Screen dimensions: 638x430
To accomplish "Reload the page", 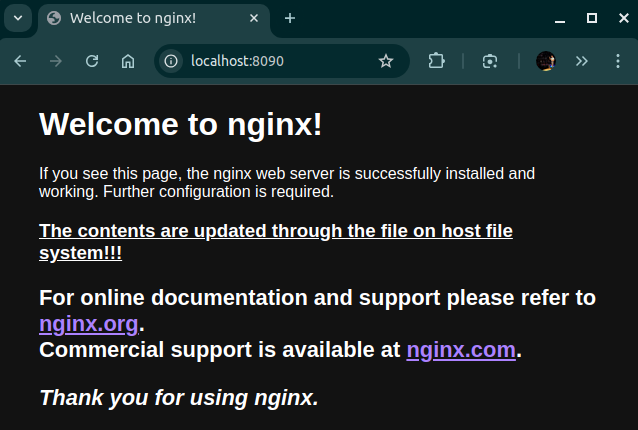I will (x=92, y=61).
